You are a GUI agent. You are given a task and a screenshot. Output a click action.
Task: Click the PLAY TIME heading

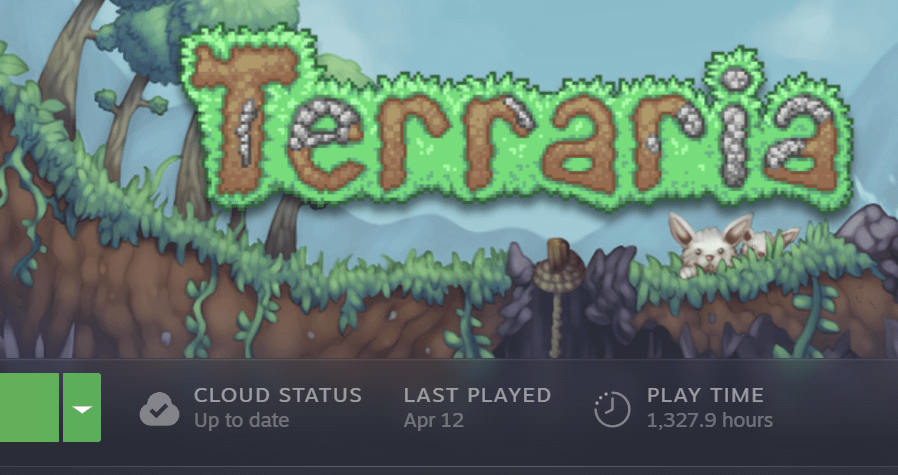(705, 395)
